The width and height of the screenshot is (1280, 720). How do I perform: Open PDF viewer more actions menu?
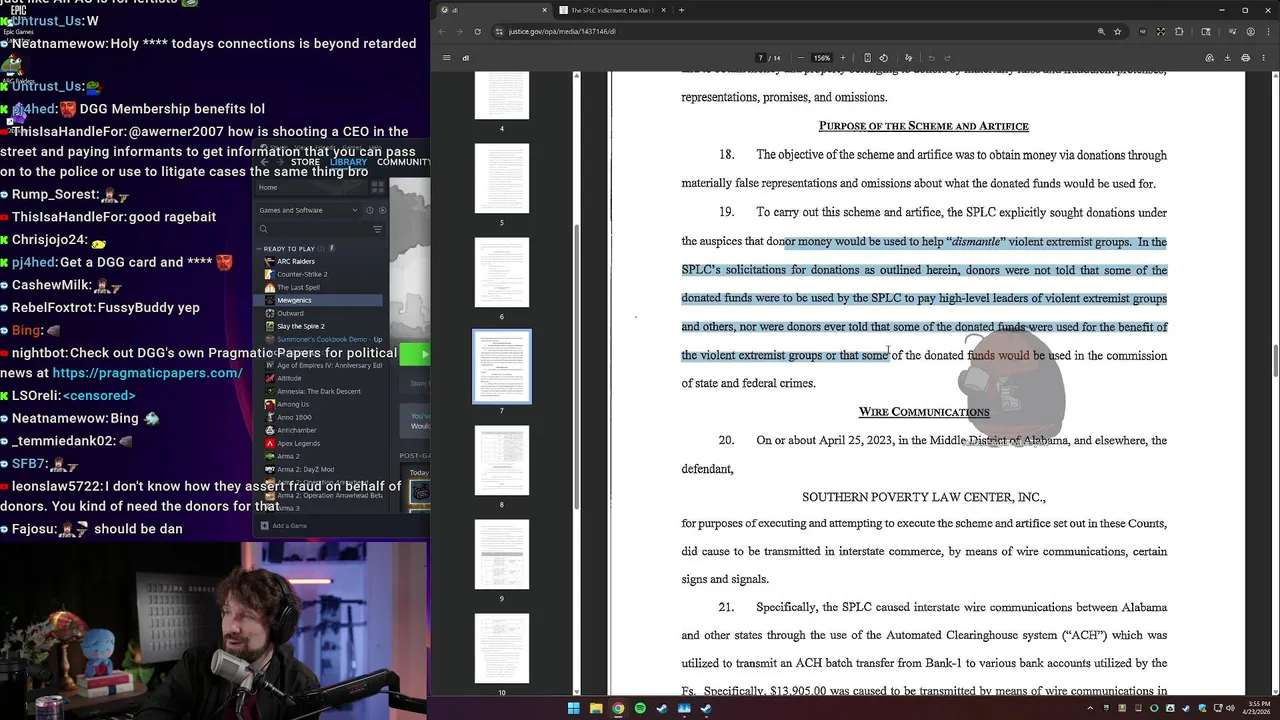pos(1263,58)
